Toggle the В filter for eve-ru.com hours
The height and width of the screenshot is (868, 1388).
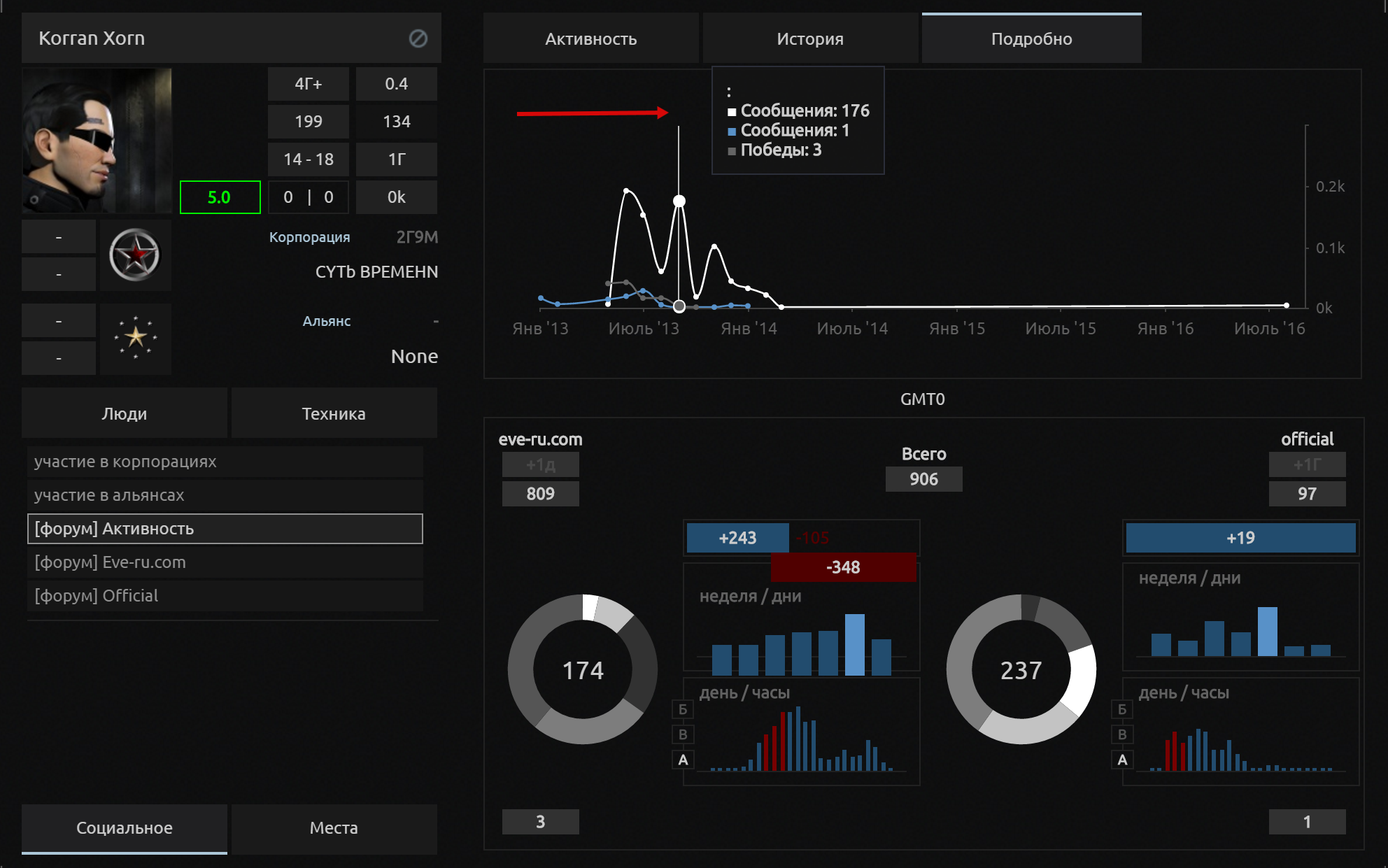(683, 734)
